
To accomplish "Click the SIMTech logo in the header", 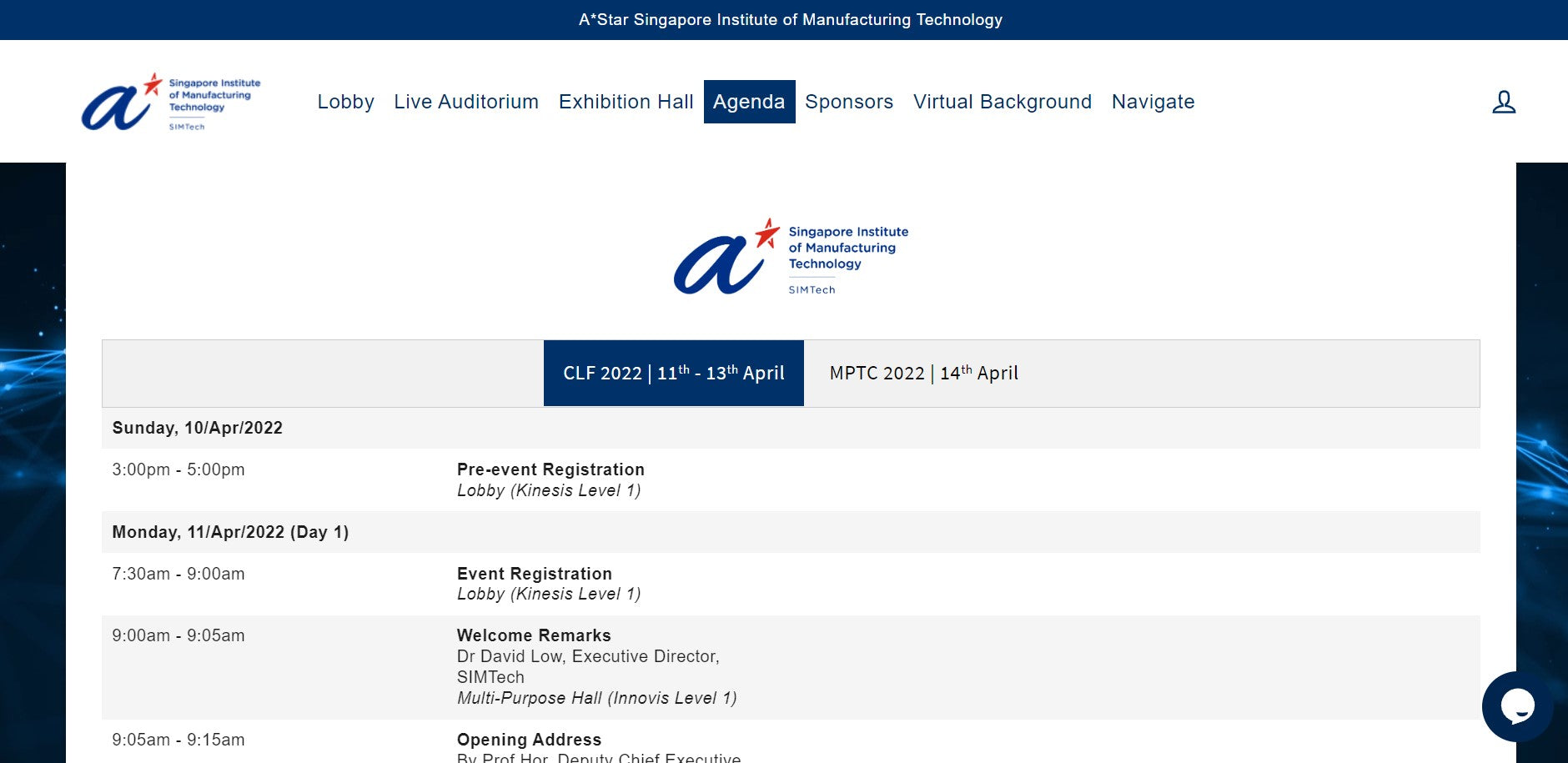I will click(171, 102).
